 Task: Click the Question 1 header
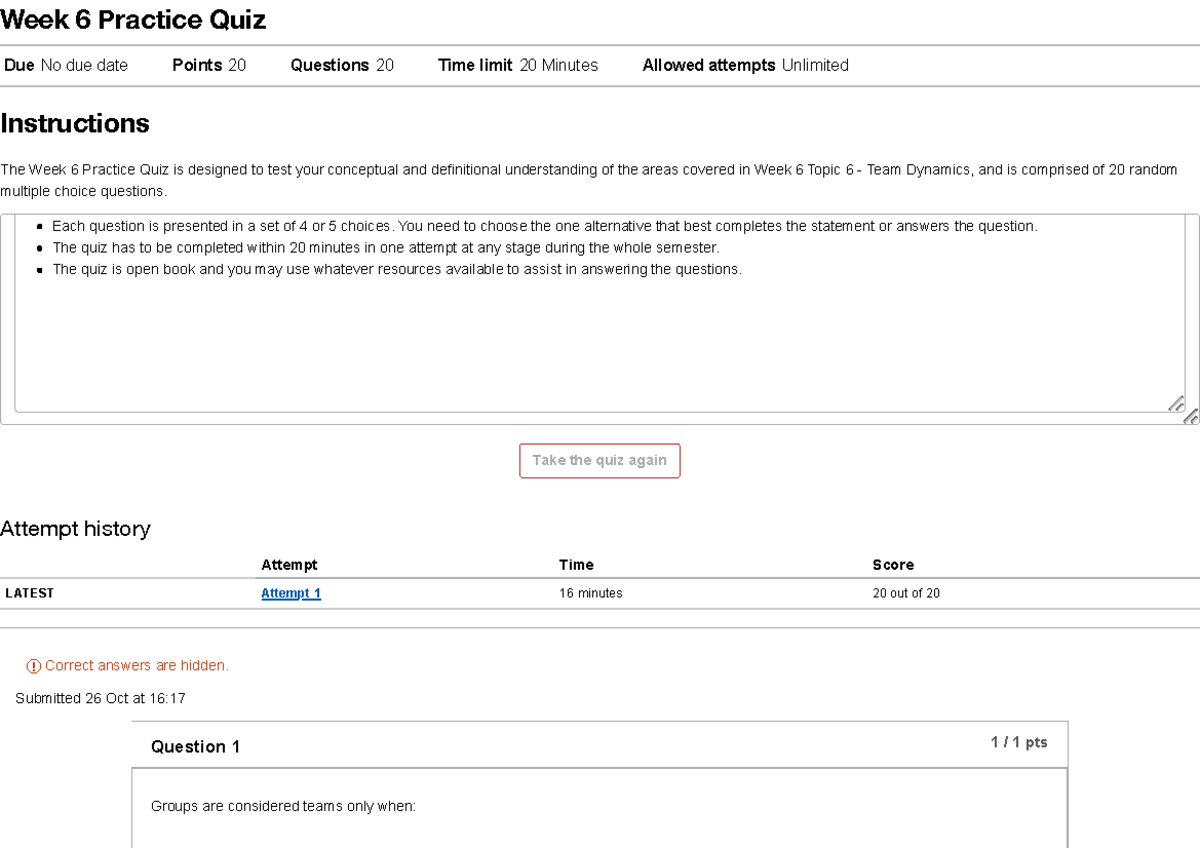click(x=194, y=746)
